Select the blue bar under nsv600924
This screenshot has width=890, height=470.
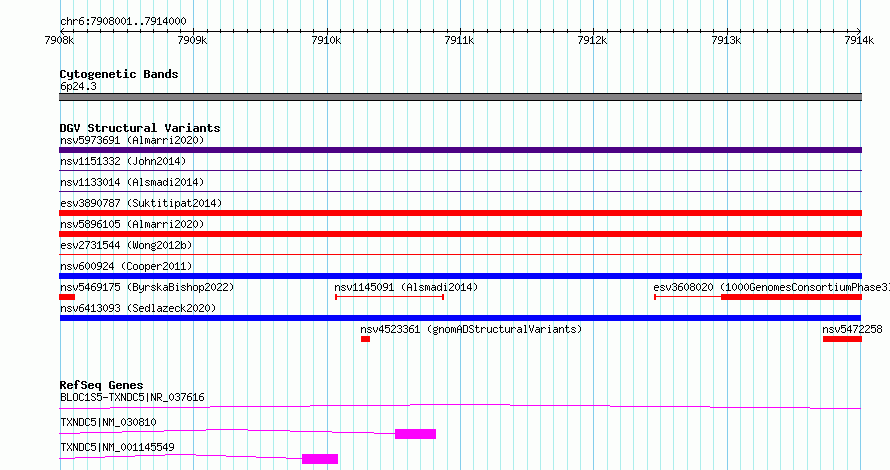(460, 276)
